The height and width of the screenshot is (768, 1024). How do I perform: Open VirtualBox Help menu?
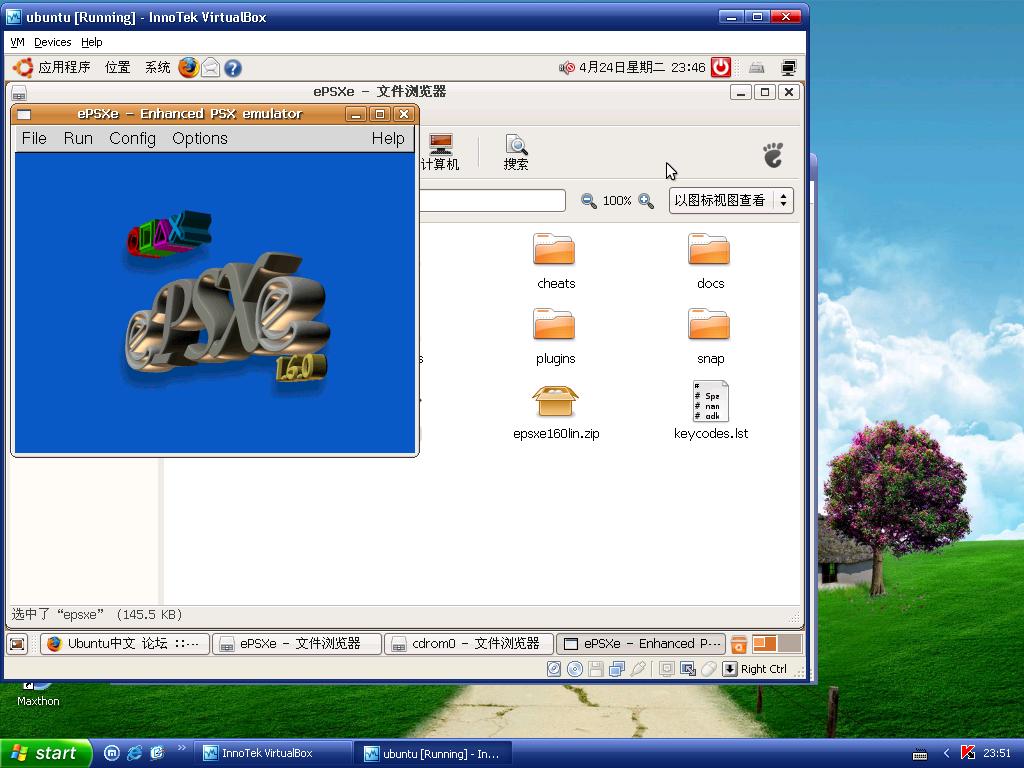(91, 42)
